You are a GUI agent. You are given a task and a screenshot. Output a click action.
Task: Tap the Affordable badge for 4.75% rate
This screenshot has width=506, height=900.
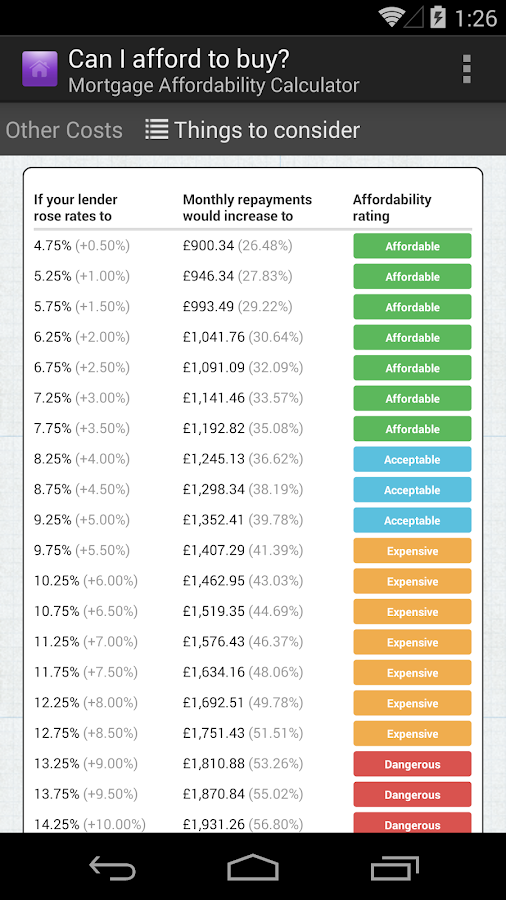[412, 246]
